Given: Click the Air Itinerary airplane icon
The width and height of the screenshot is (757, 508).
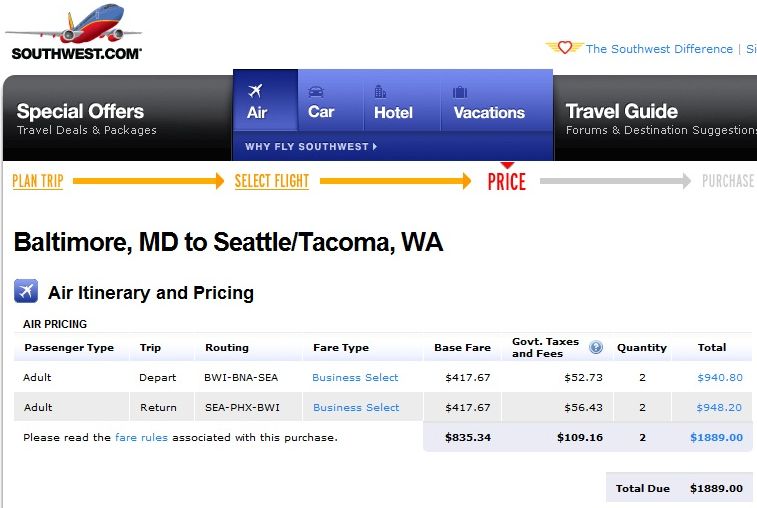Looking at the screenshot, I should coord(26,291).
